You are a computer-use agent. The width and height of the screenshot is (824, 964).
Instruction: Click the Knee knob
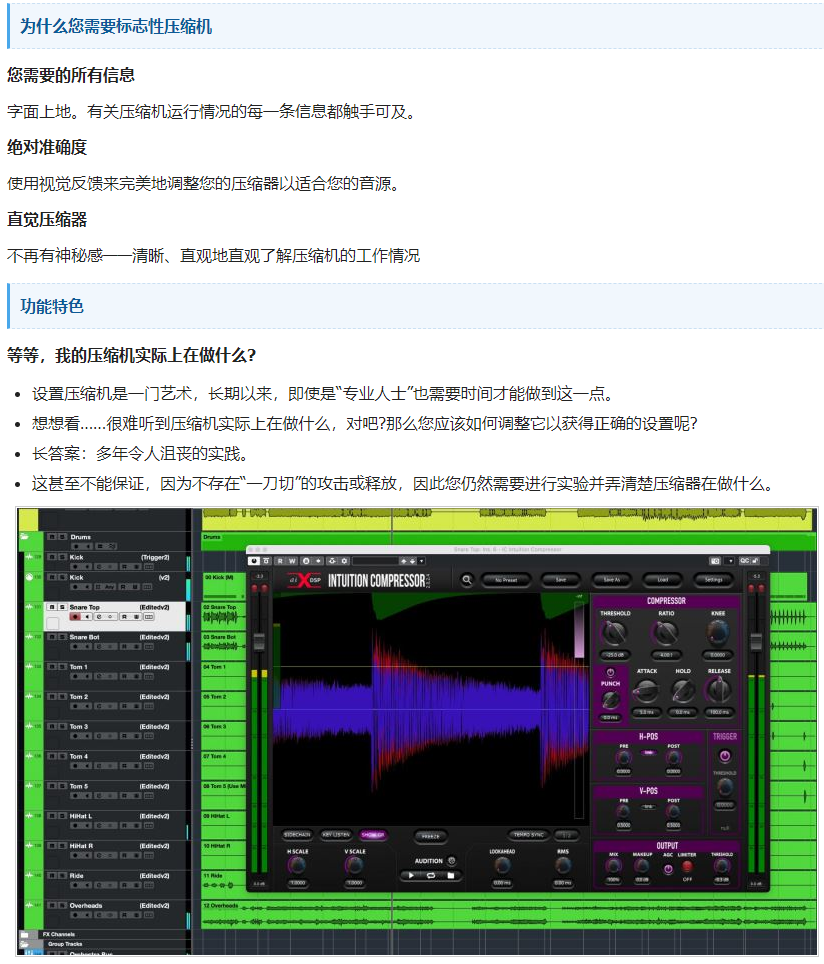pyautogui.click(x=718, y=632)
